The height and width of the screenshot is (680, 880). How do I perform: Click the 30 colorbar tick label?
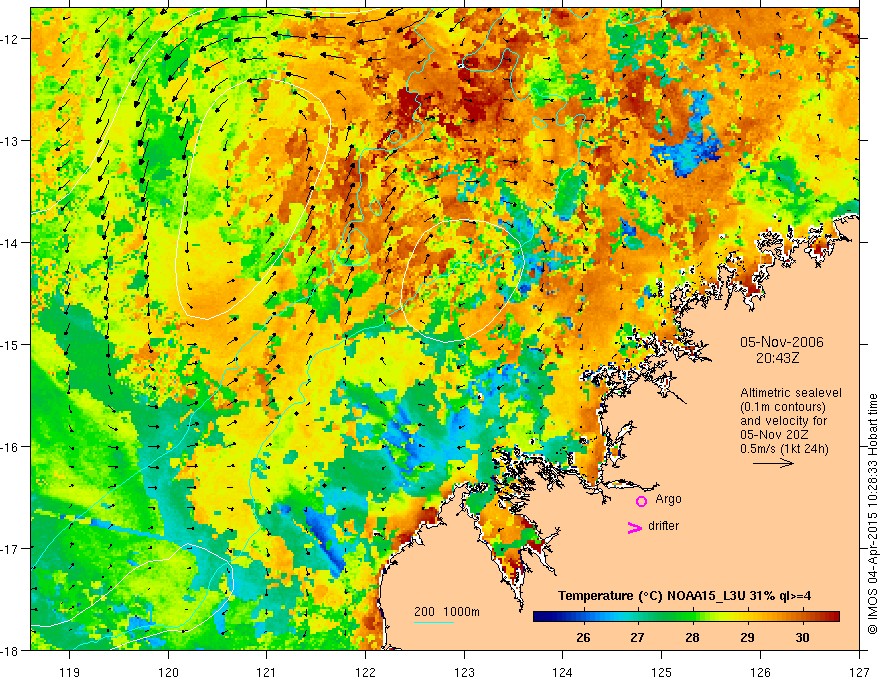pyautogui.click(x=803, y=637)
